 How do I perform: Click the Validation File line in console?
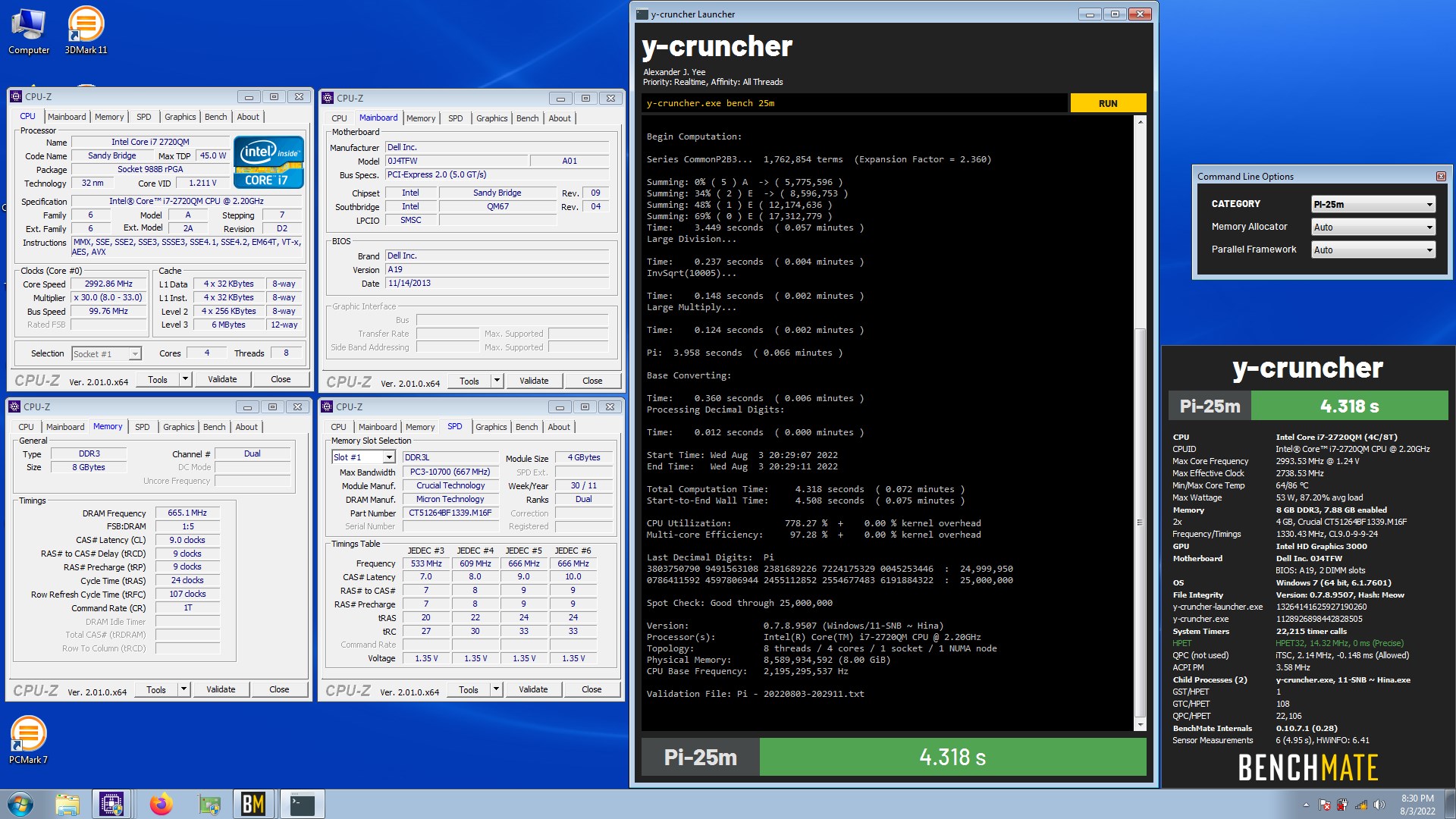755,694
